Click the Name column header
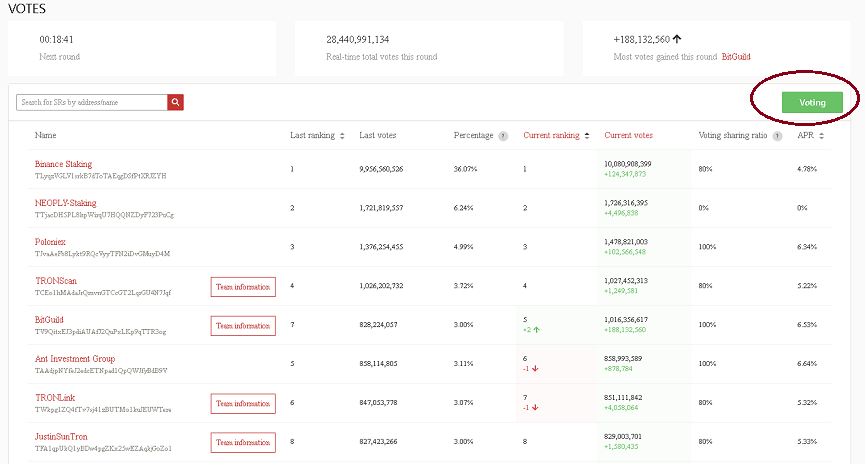 (45, 135)
